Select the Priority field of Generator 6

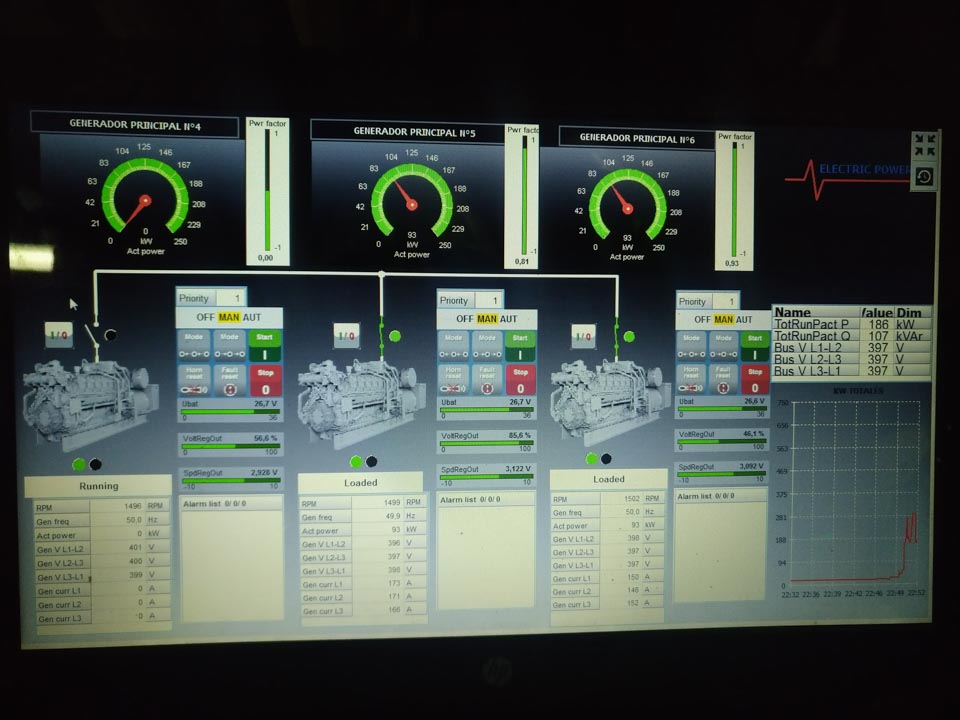726,301
